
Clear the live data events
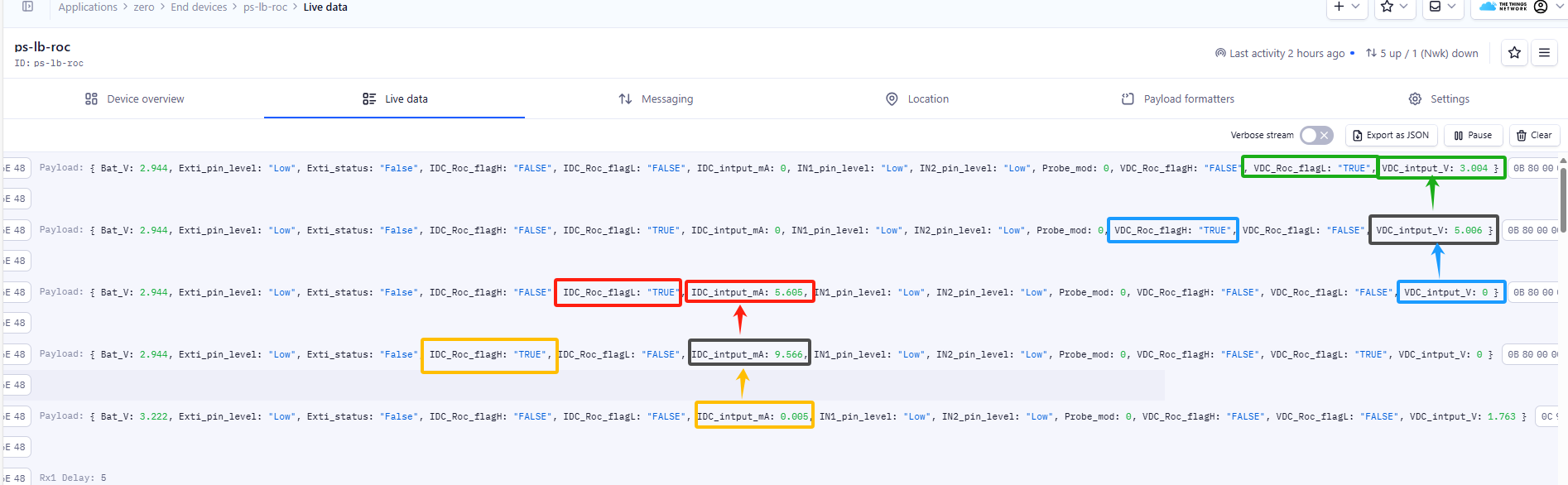1534,135
